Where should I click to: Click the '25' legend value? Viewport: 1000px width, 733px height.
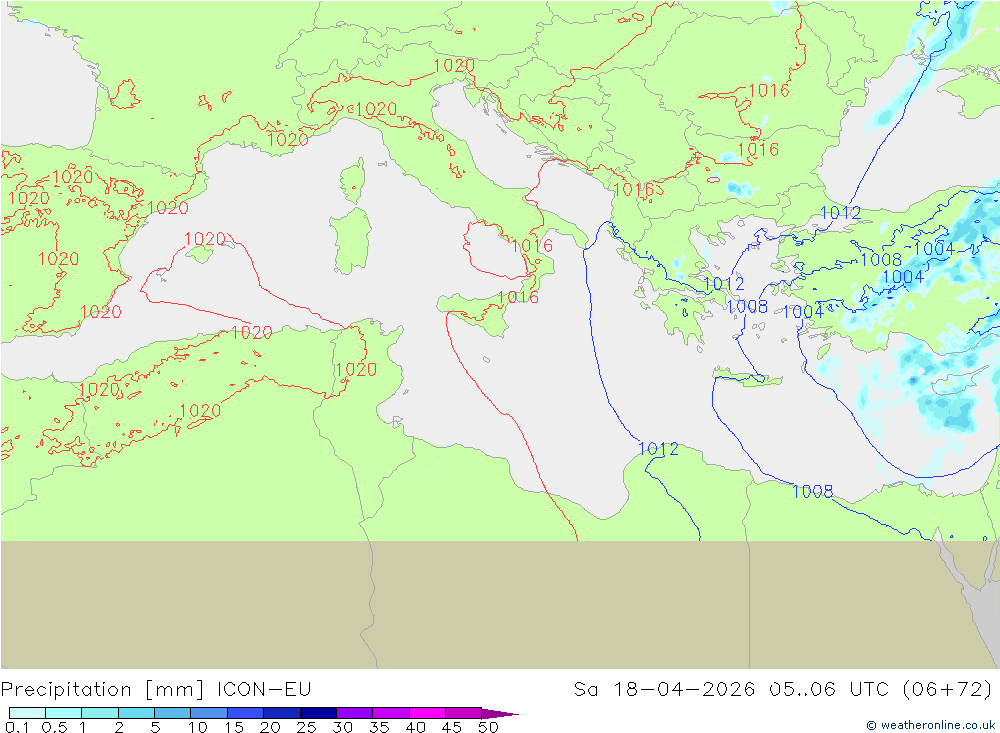(x=306, y=727)
